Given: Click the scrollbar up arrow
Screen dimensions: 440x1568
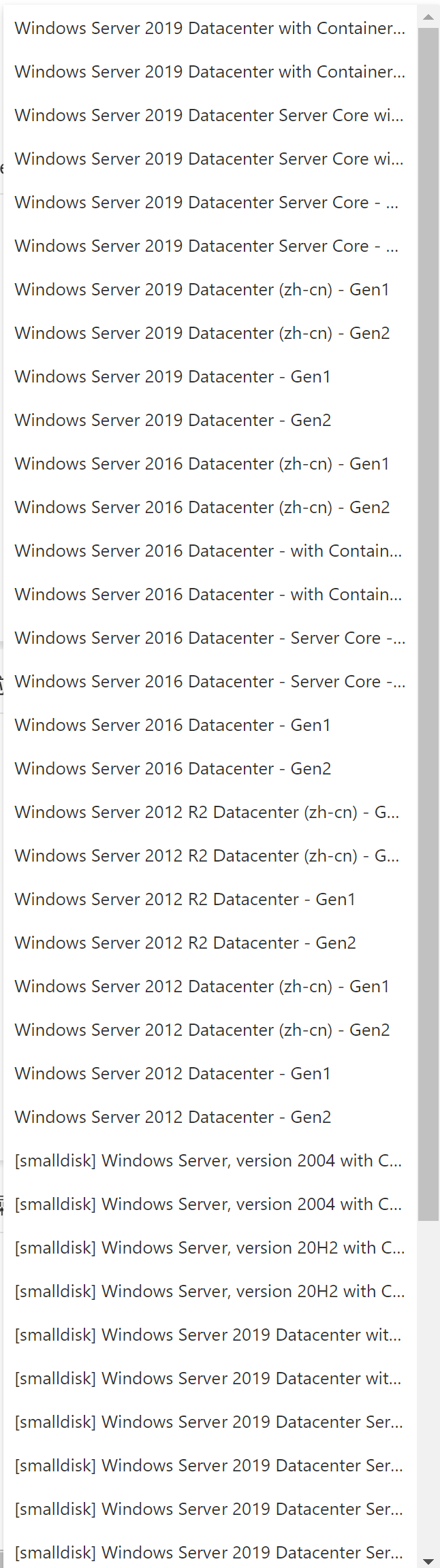Looking at the screenshot, I should [428, 16].
